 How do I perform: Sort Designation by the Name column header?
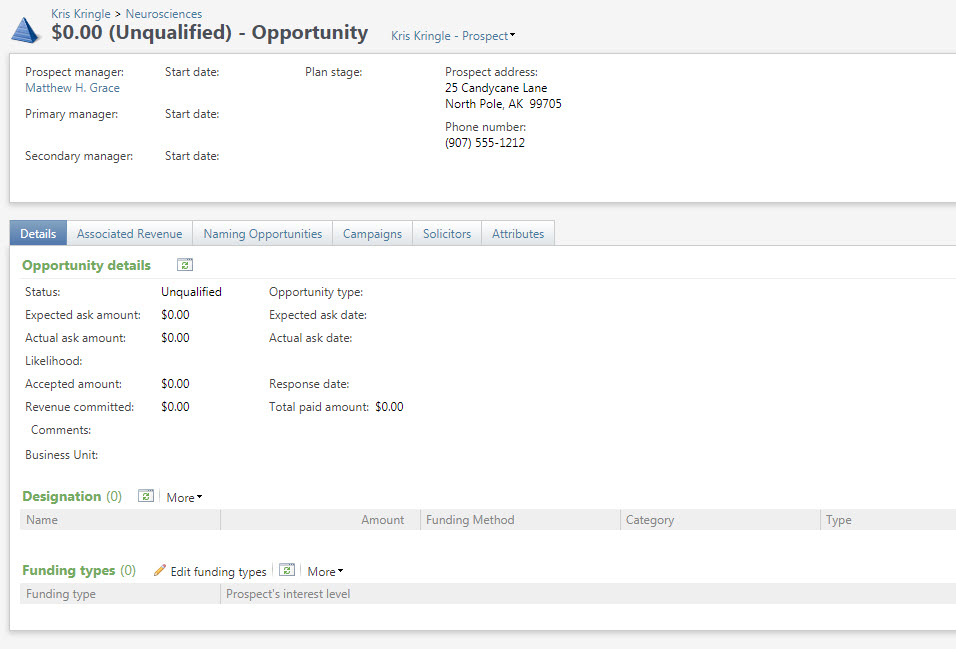pos(42,520)
